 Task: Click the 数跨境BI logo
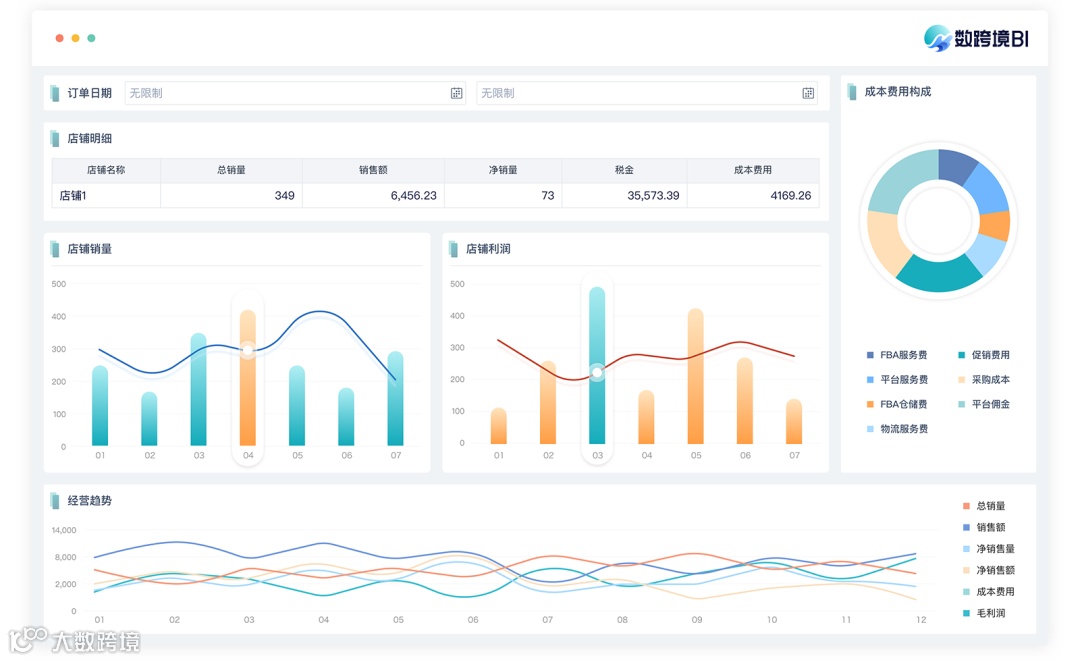tap(976, 39)
